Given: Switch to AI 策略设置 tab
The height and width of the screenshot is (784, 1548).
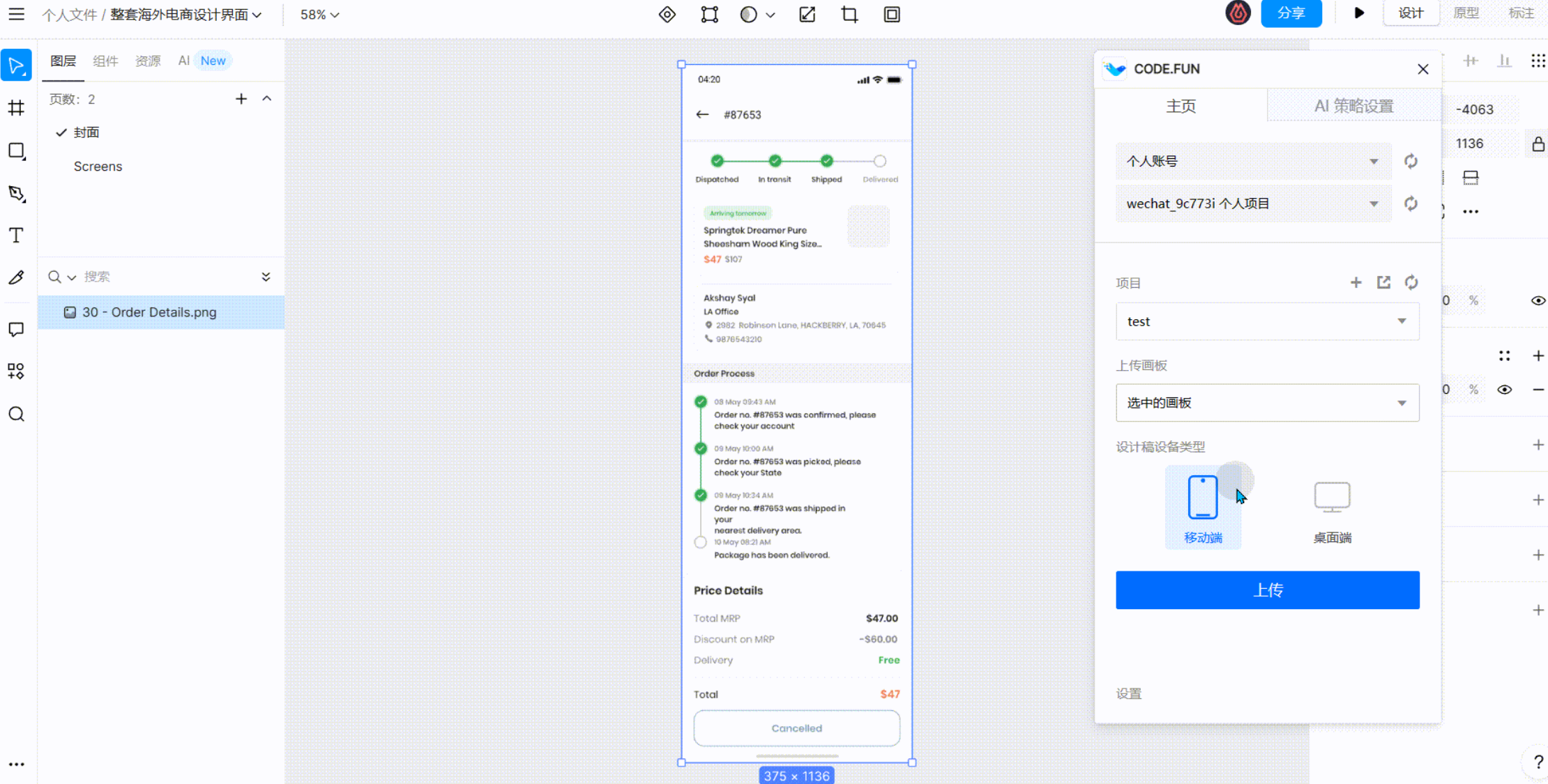Looking at the screenshot, I should click(1353, 106).
